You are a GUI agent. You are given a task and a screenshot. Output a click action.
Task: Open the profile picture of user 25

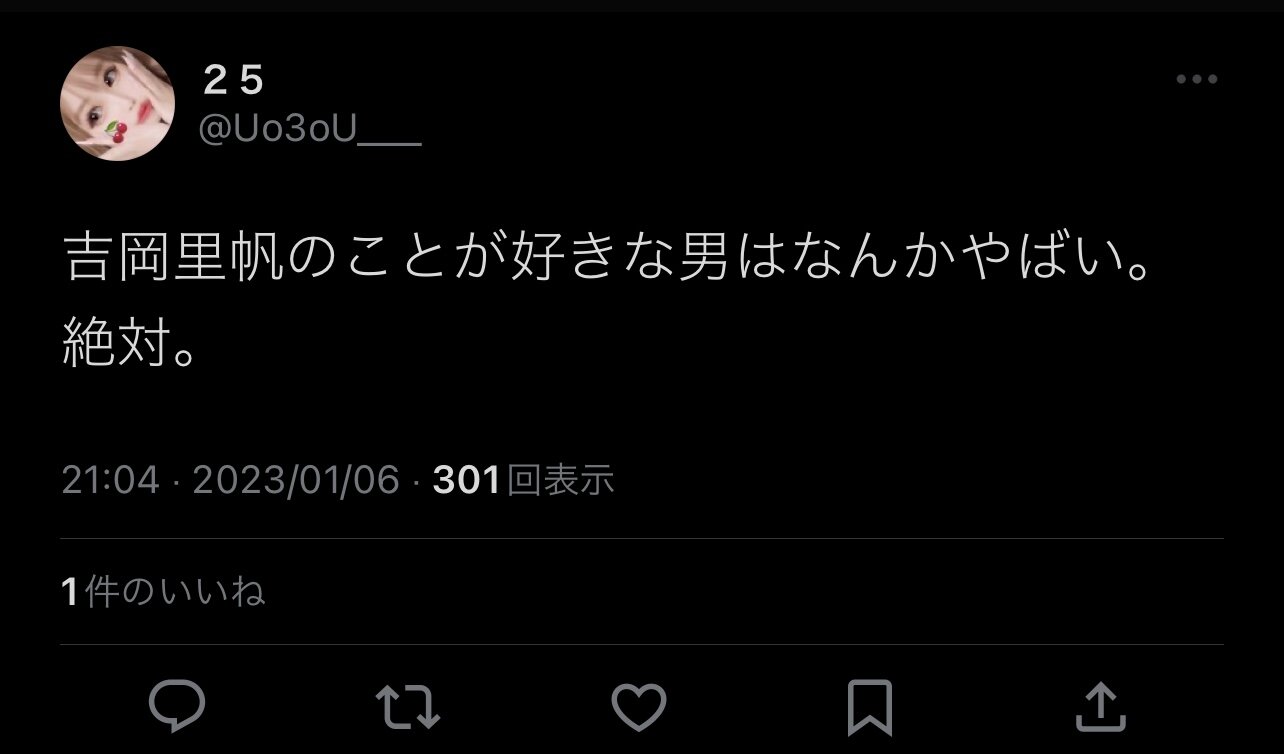[117, 103]
